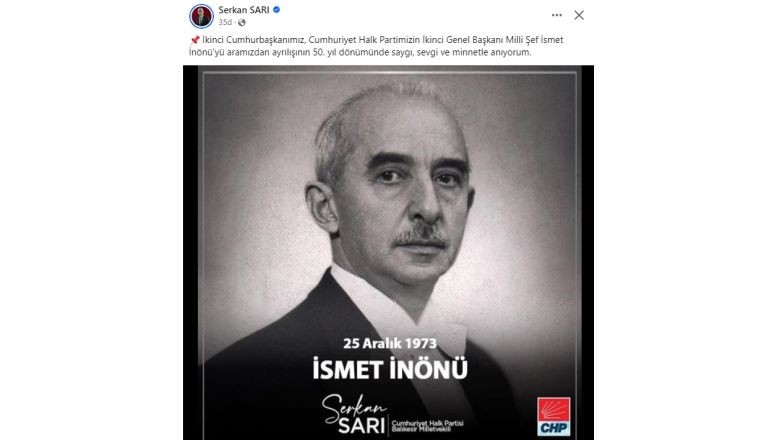Click the CHP party logo in image
This screenshot has width=780, height=440.
[x=554, y=416]
